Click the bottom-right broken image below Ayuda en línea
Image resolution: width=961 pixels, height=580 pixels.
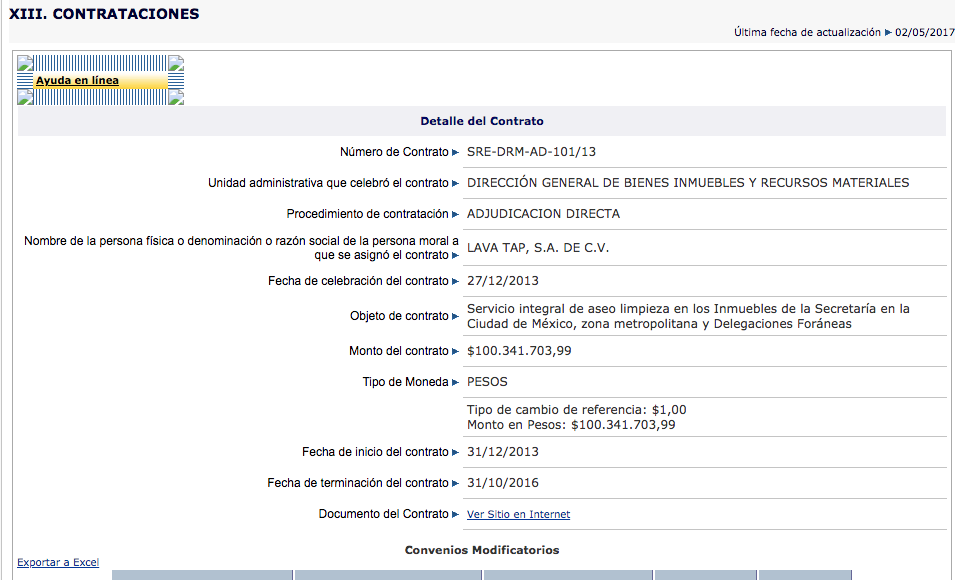click(x=176, y=97)
